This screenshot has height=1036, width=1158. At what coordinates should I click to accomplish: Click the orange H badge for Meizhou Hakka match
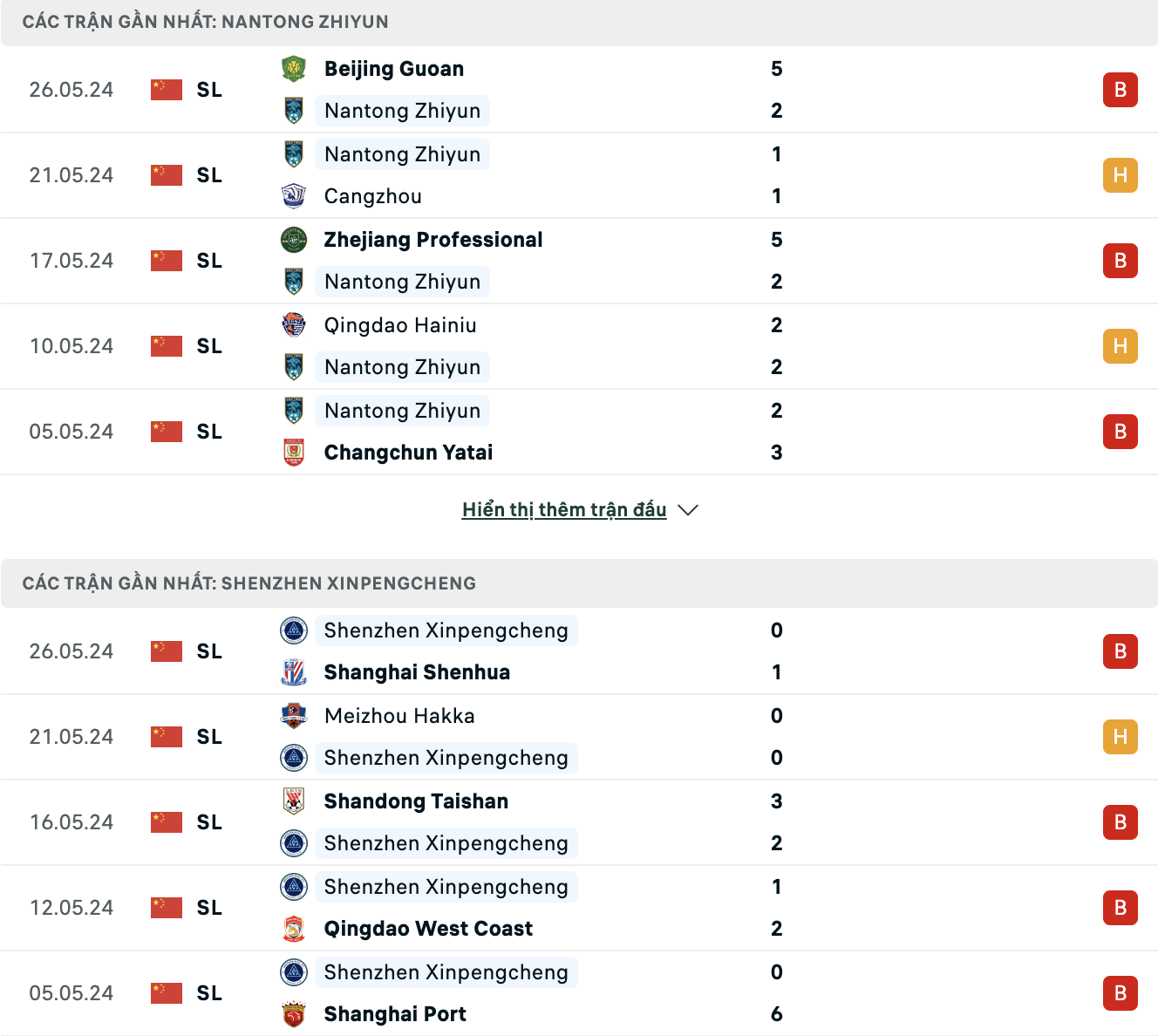[x=1121, y=737]
